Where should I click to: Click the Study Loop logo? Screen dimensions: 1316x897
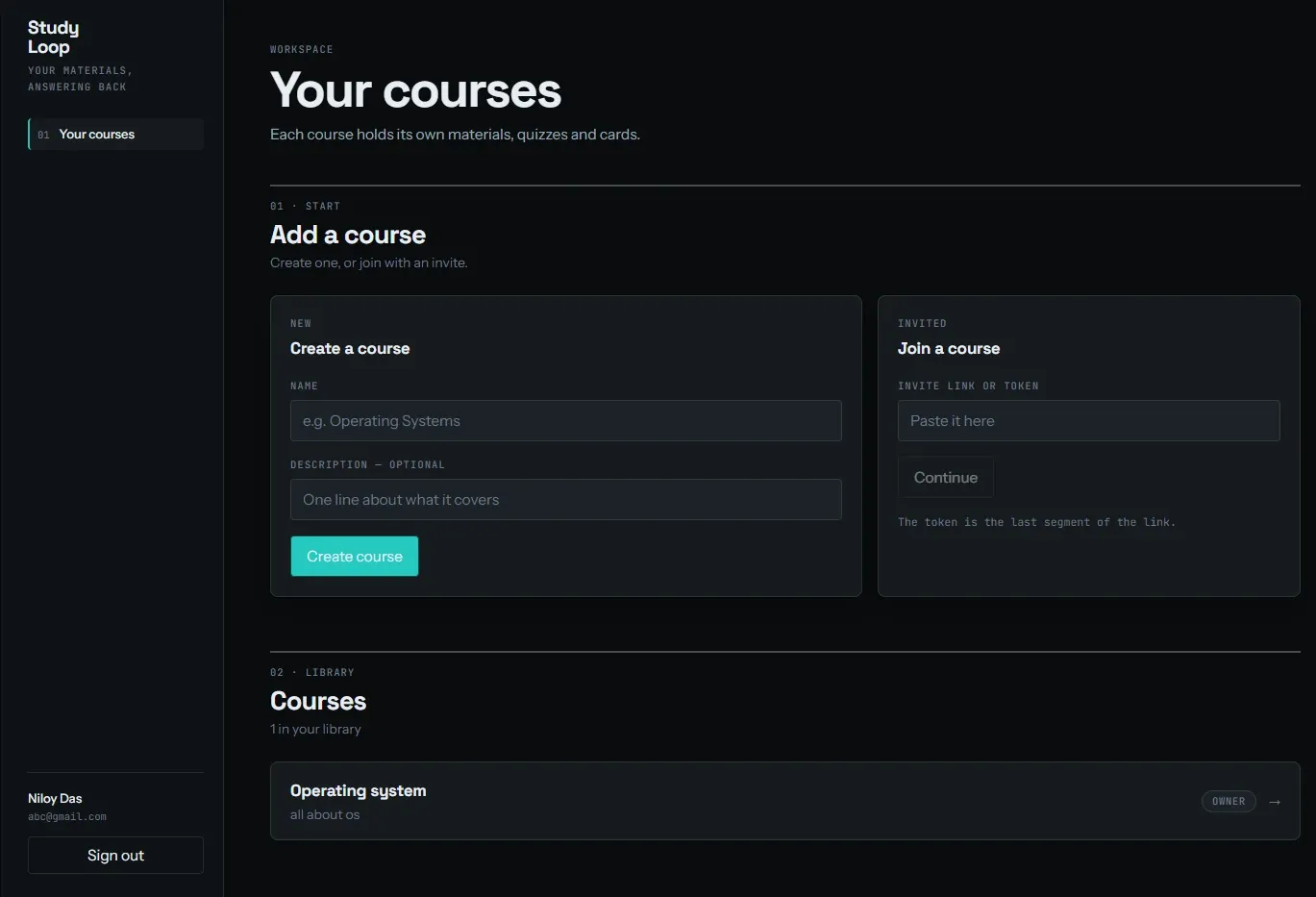(54, 37)
